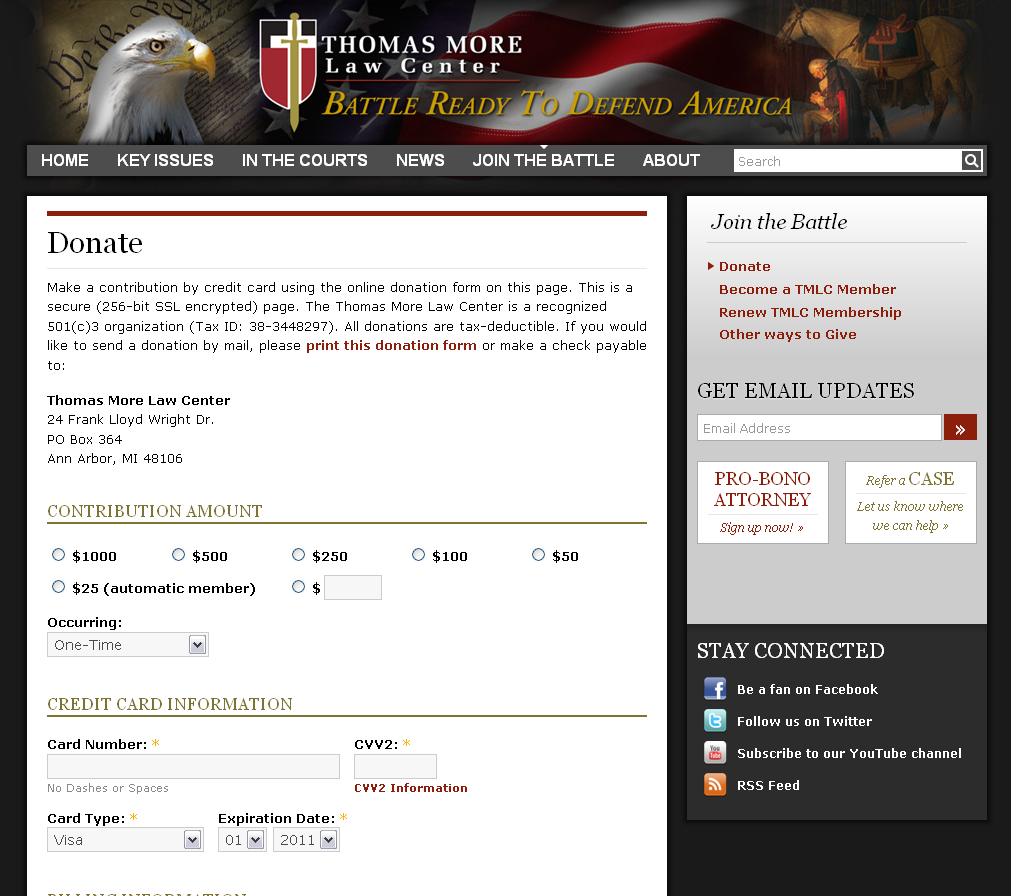This screenshot has height=896, width=1011.
Task: Click the YouTube icon
Action: 715,753
